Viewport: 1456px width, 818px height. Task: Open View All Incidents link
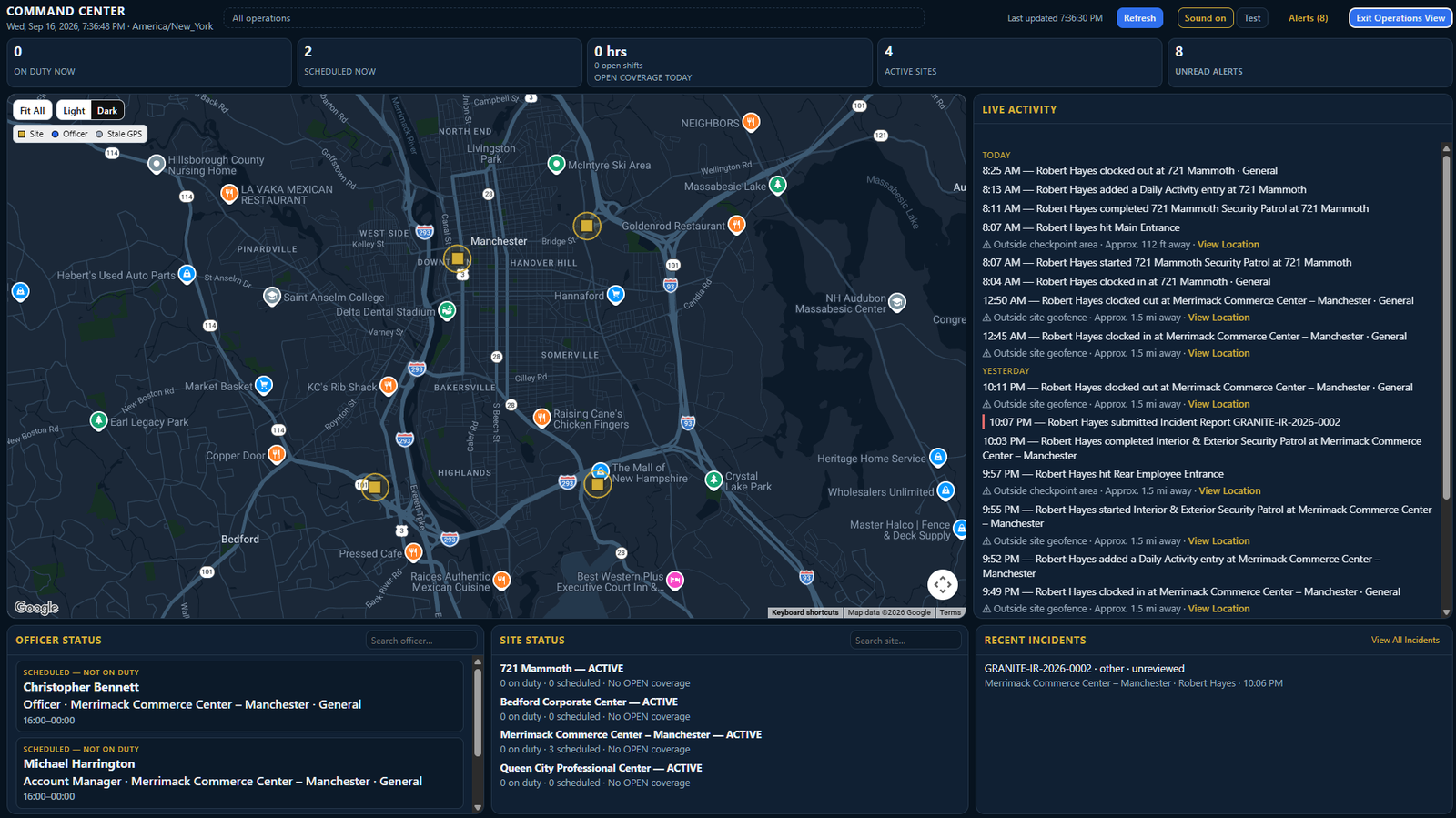click(x=1405, y=641)
